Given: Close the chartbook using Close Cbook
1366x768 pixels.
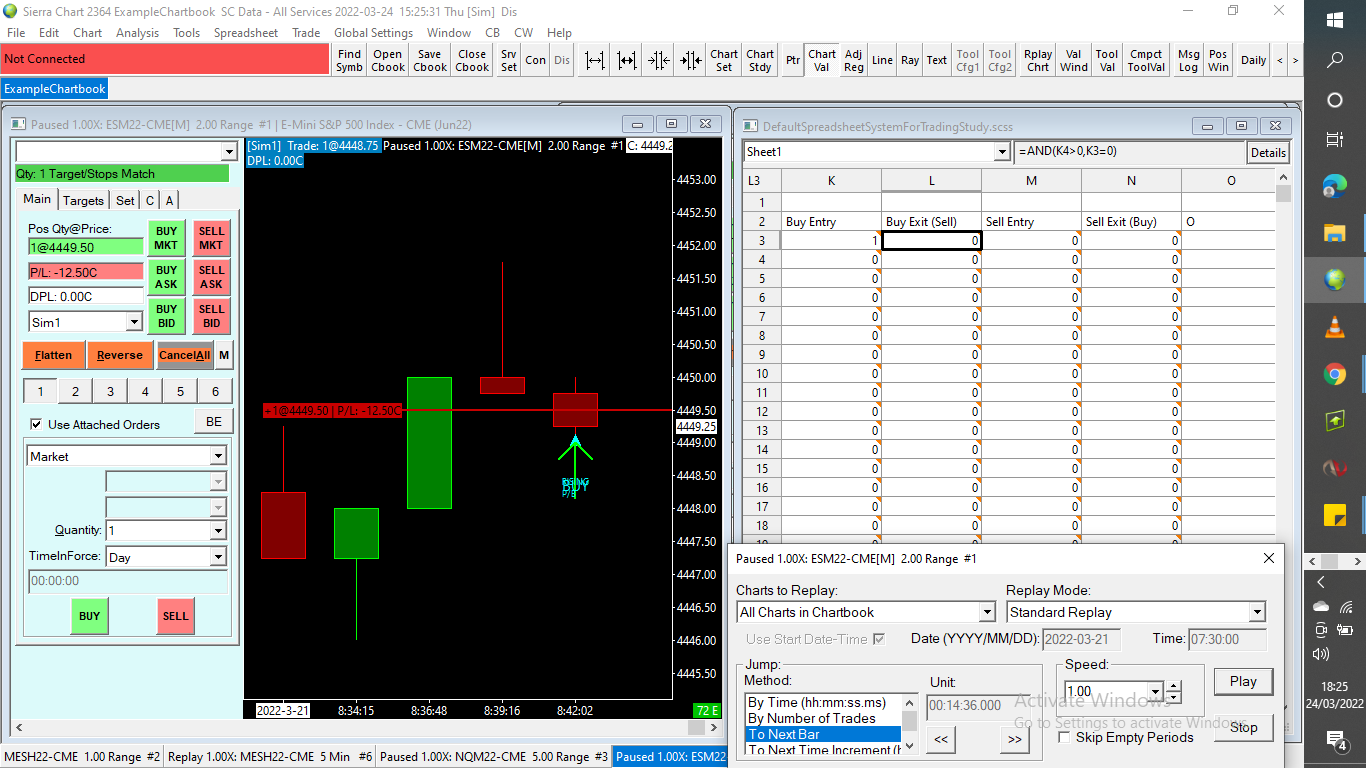Looking at the screenshot, I should (472, 60).
